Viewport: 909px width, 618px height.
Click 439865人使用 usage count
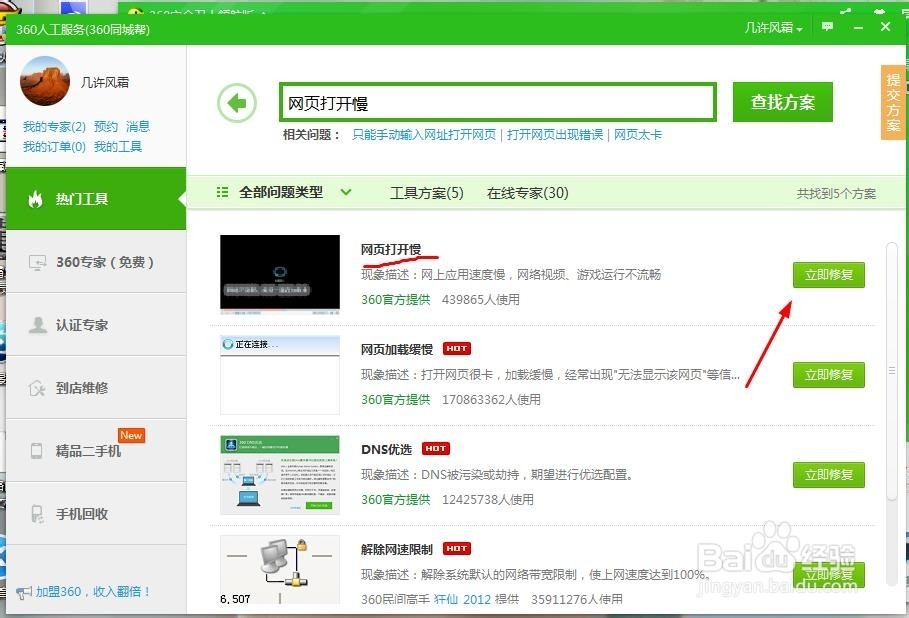(481, 300)
